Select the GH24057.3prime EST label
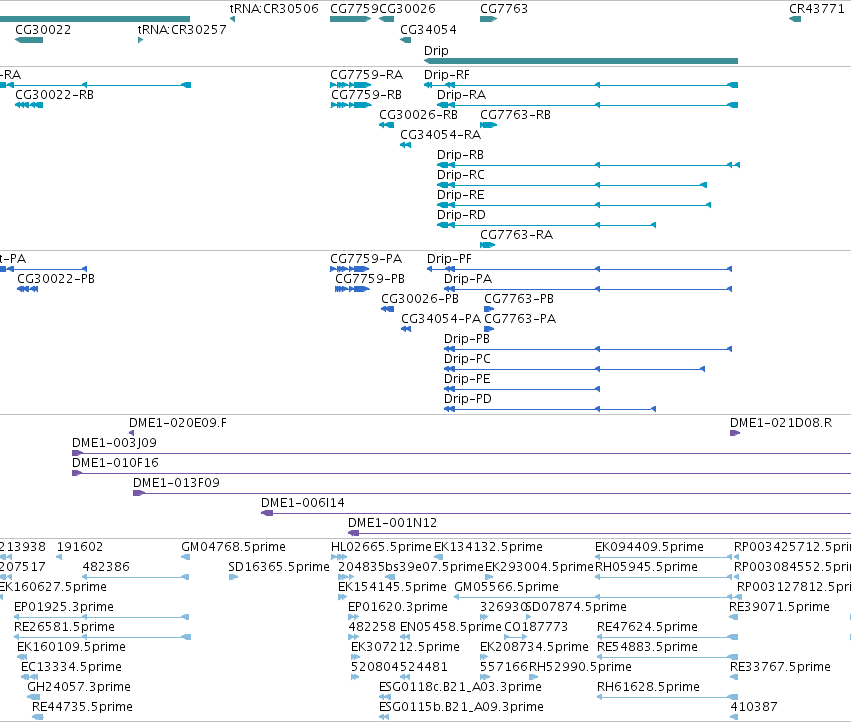Image resolution: width=851 pixels, height=722 pixels. 79,687
